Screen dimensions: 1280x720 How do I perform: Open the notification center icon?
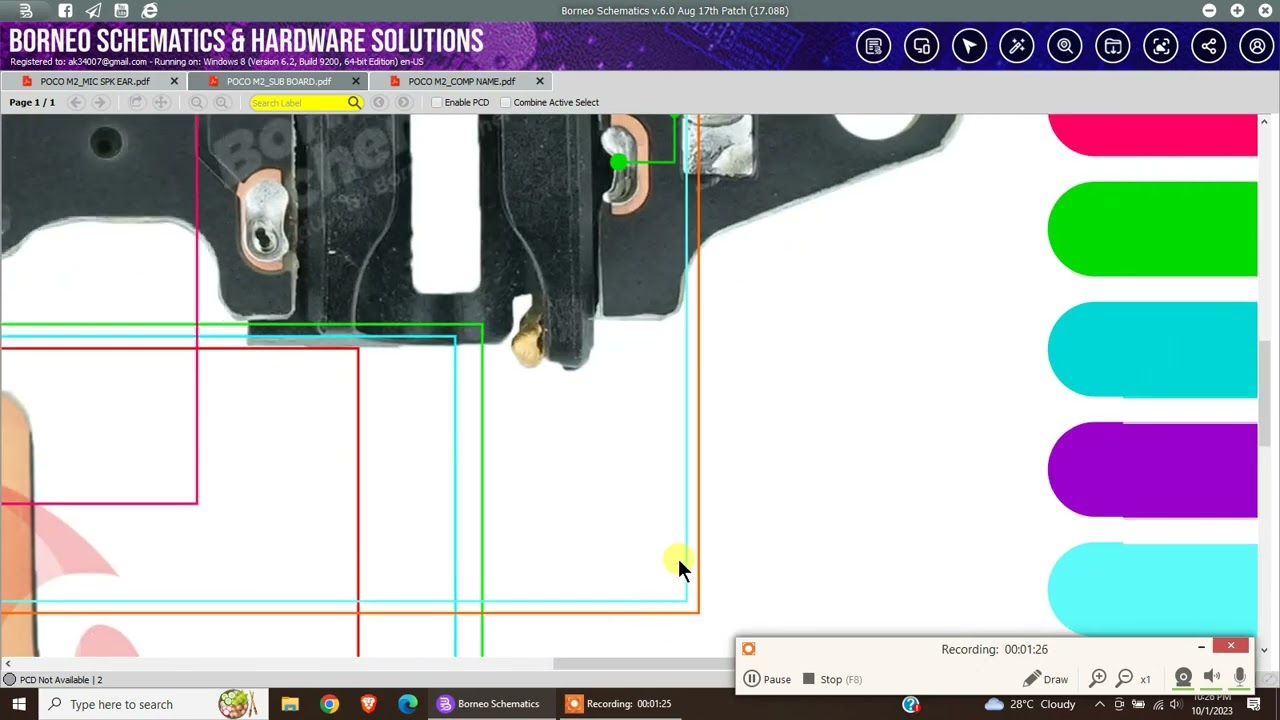point(1254,704)
